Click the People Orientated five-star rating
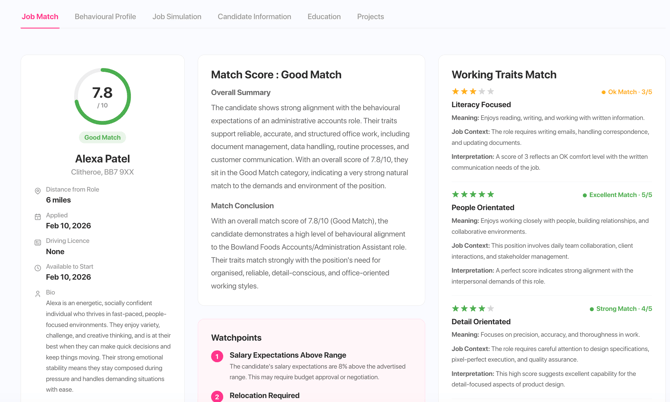This screenshot has height=402, width=670. [473, 194]
